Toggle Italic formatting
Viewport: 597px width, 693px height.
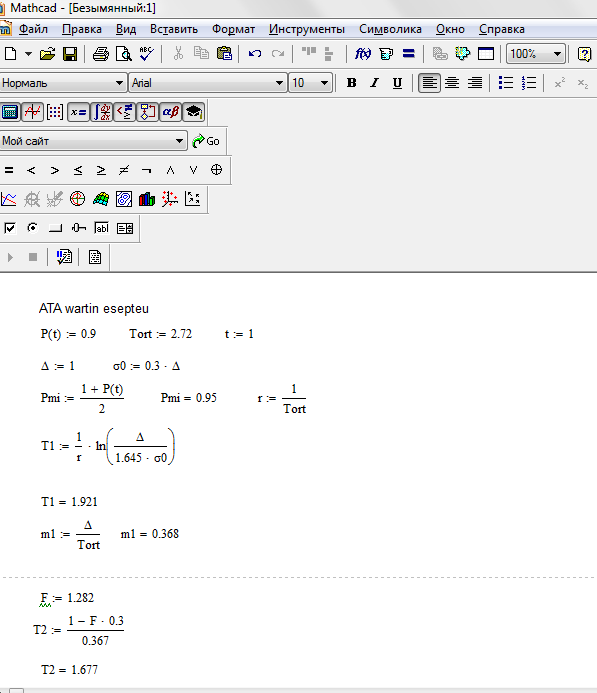click(x=374, y=83)
